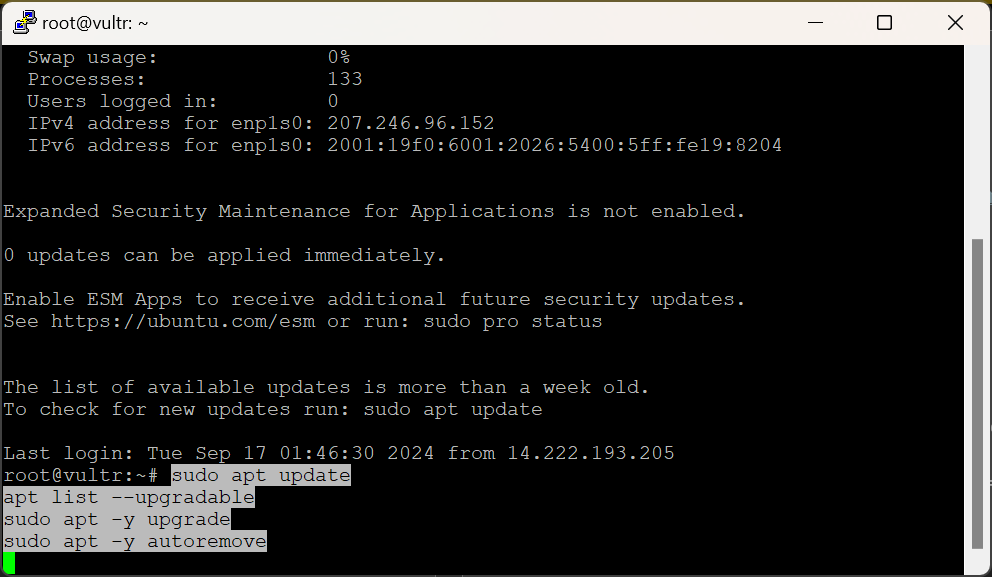Click the sudo apt -y upgrade line
Screen dimensions: 992x577
[117, 520]
